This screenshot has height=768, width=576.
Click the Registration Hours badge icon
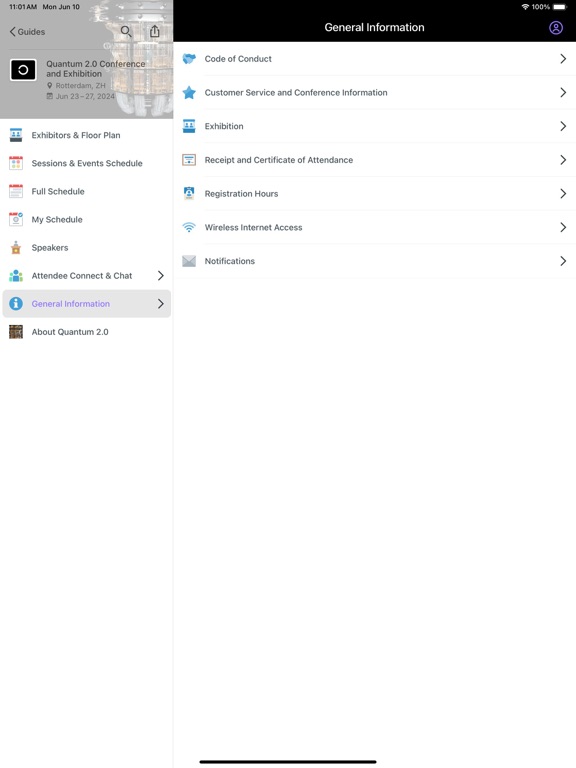pyautogui.click(x=189, y=193)
